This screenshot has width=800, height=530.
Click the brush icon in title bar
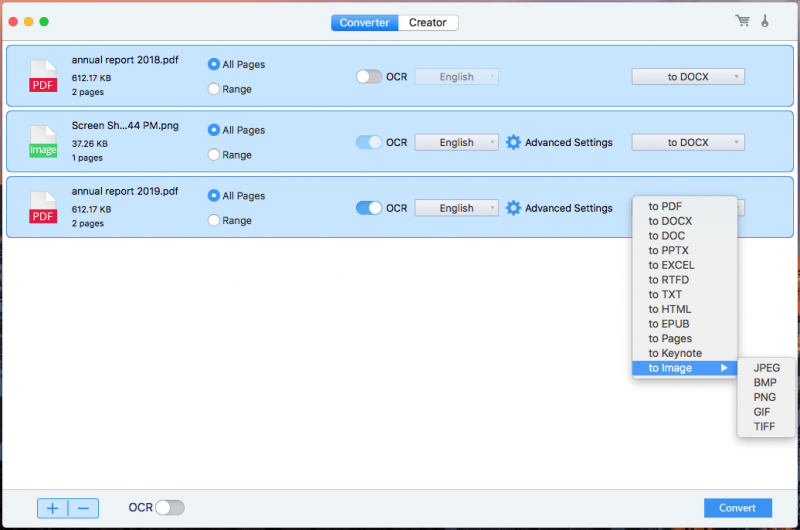tap(766, 21)
